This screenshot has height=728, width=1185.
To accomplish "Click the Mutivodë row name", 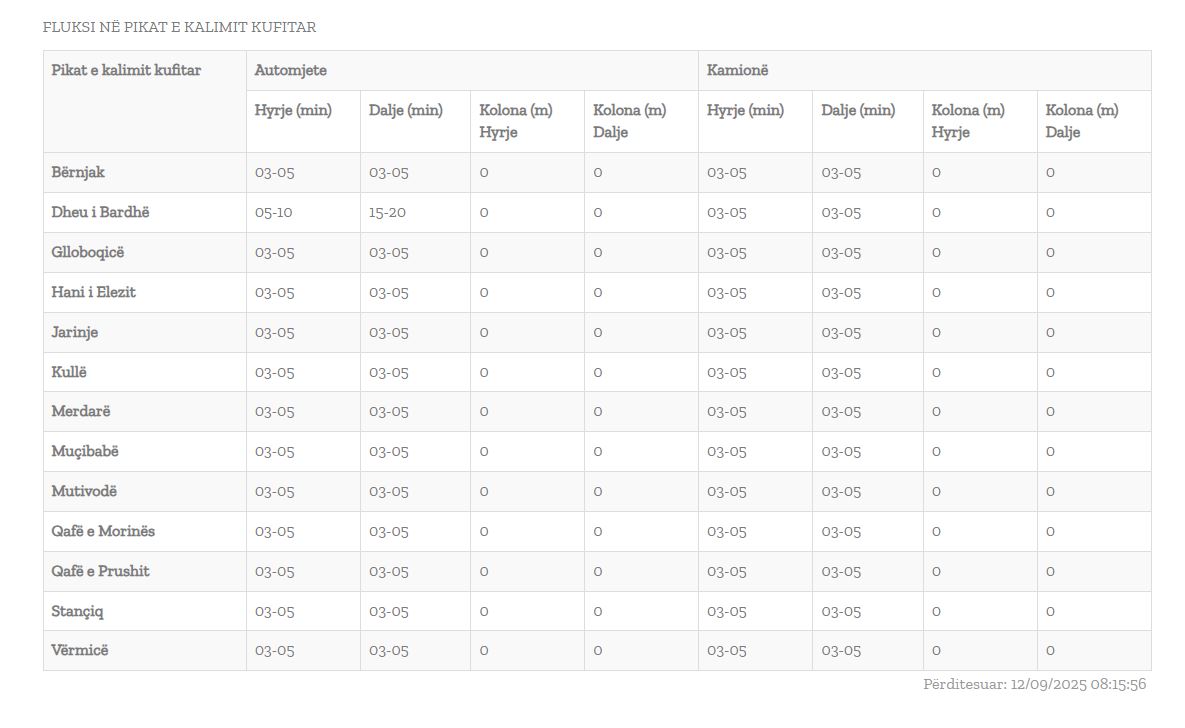I will (84, 491).
